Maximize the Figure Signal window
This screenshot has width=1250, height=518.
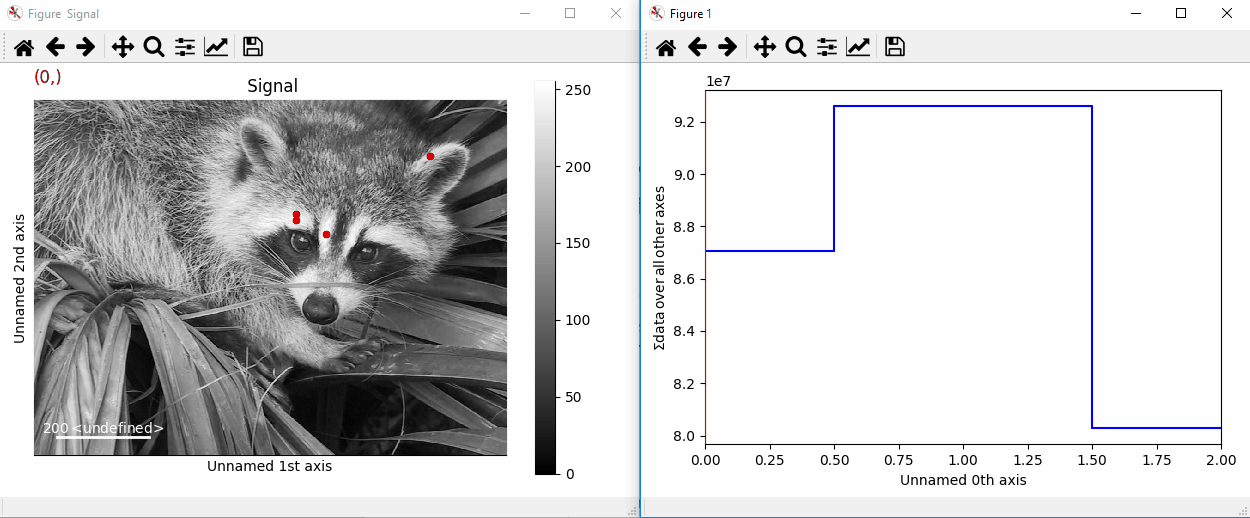570,14
